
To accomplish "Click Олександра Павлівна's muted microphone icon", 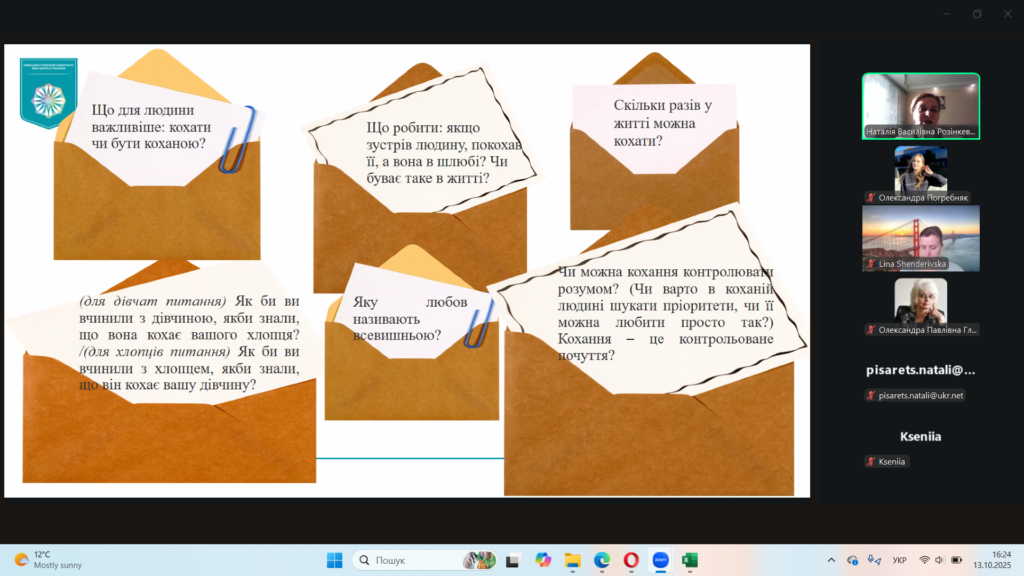I will [871, 329].
